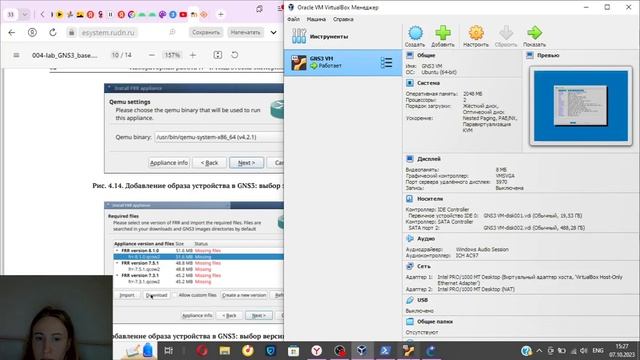Open the Машина menu
This screenshot has width=640, height=360.
click(x=316, y=19)
